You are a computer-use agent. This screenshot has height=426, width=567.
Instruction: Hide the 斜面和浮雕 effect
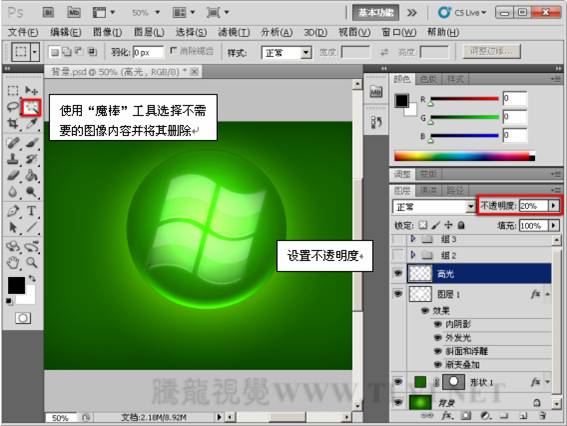coord(438,351)
